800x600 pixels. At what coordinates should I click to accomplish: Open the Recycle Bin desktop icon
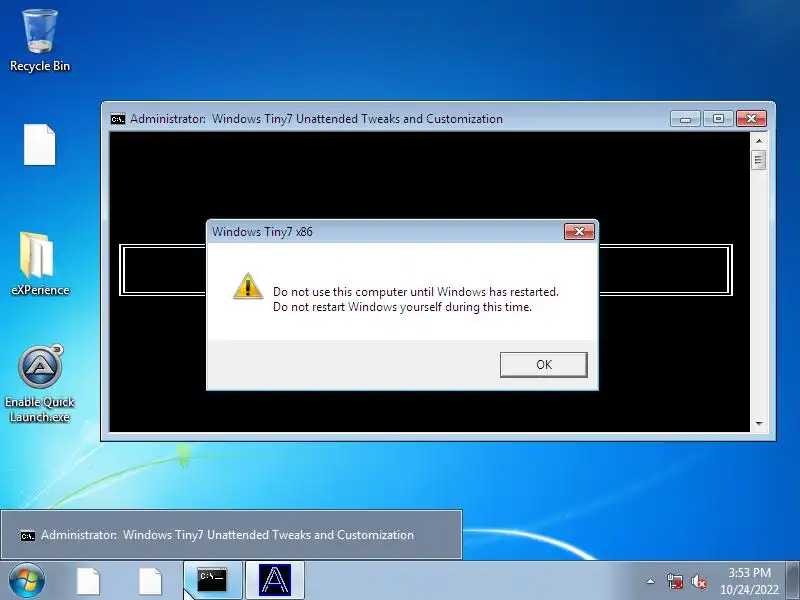click(40, 41)
